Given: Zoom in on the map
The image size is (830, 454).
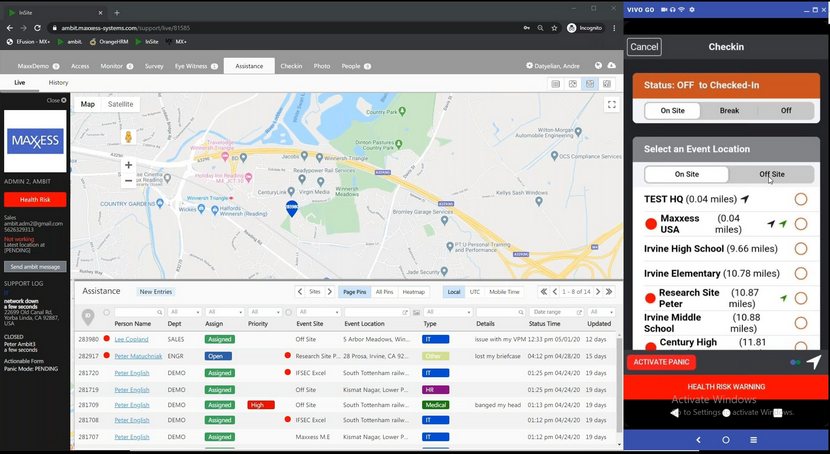Looking at the screenshot, I should pyautogui.click(x=128, y=165).
